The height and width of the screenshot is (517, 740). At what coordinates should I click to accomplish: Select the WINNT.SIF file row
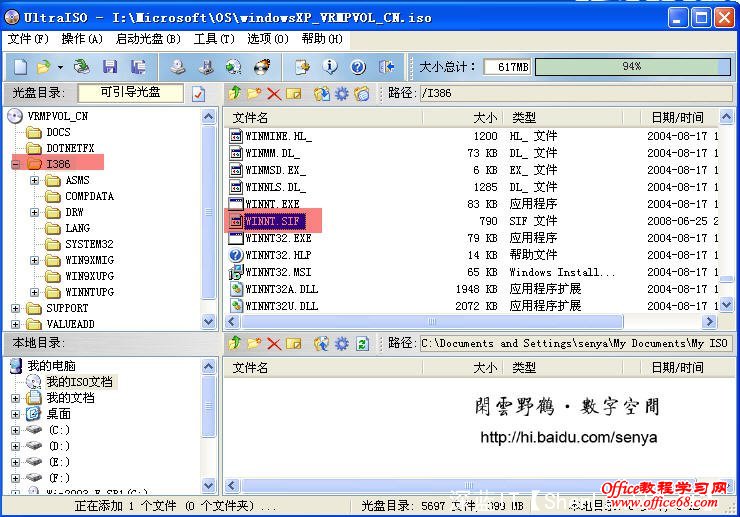click(471, 221)
